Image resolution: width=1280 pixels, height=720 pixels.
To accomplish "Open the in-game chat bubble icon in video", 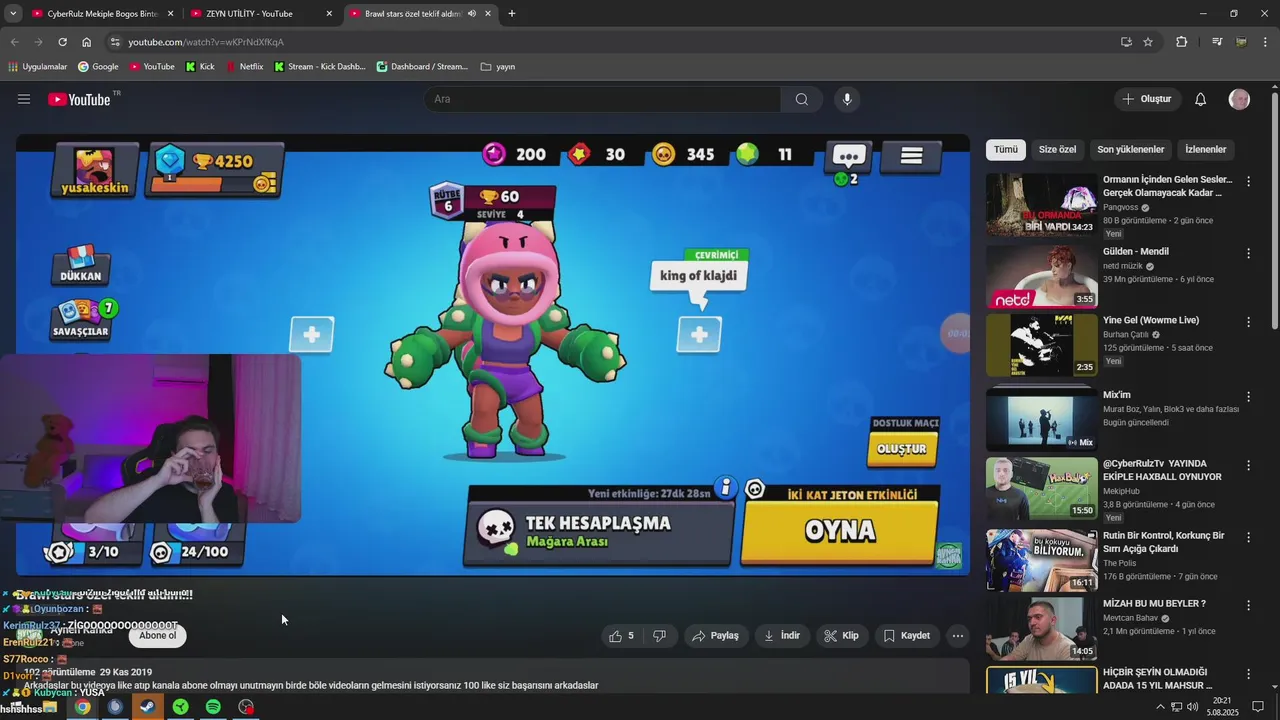I will coord(849,156).
